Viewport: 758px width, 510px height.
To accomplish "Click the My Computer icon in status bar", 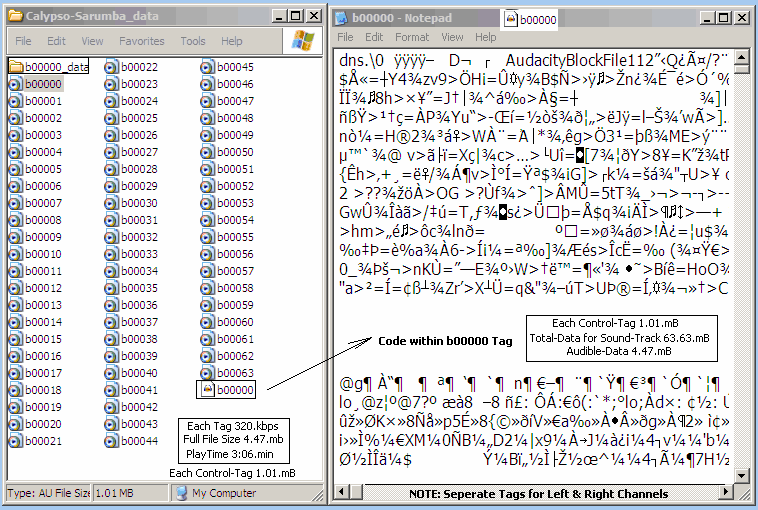I will [x=182, y=493].
